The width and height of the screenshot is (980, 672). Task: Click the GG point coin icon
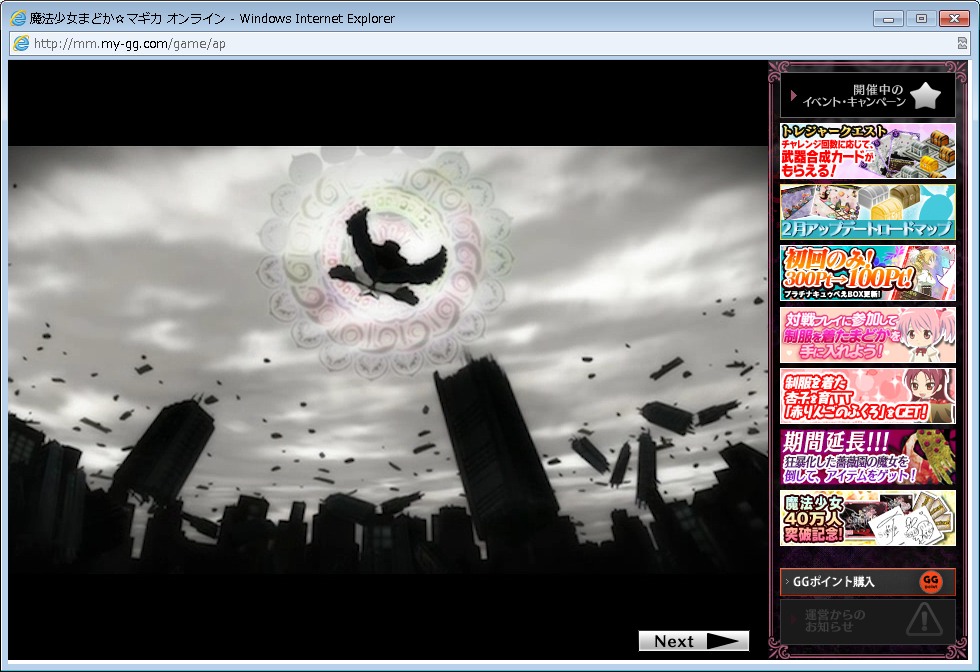point(931,582)
